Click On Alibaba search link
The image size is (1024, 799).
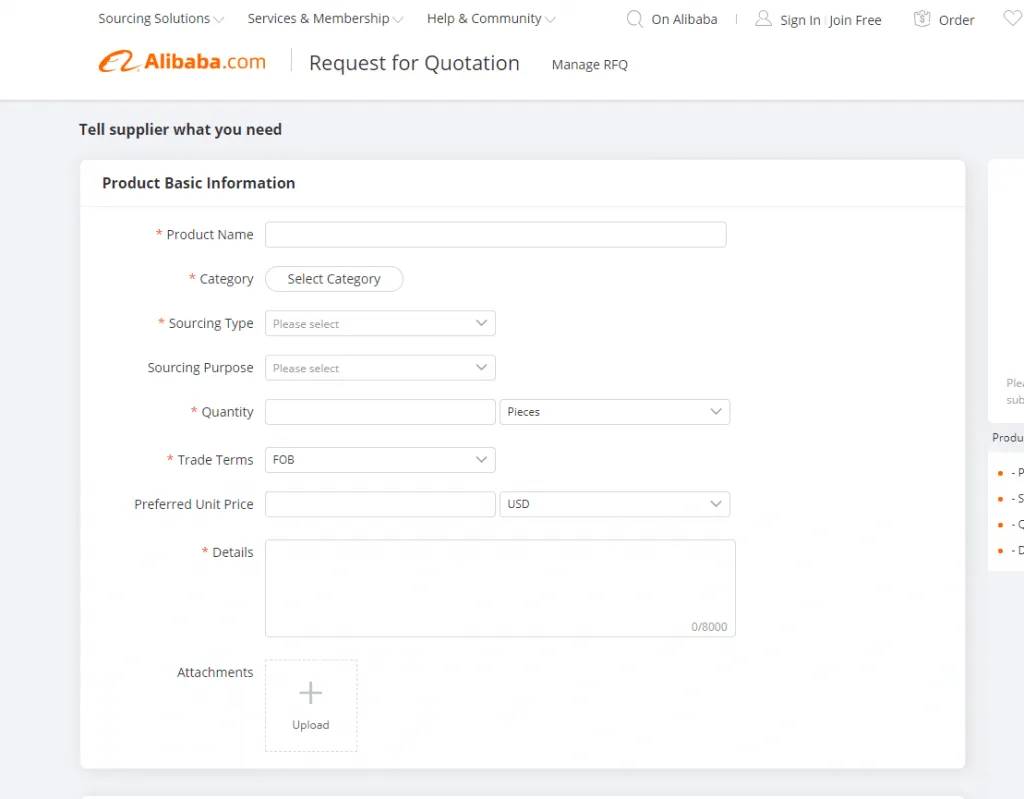[684, 20]
